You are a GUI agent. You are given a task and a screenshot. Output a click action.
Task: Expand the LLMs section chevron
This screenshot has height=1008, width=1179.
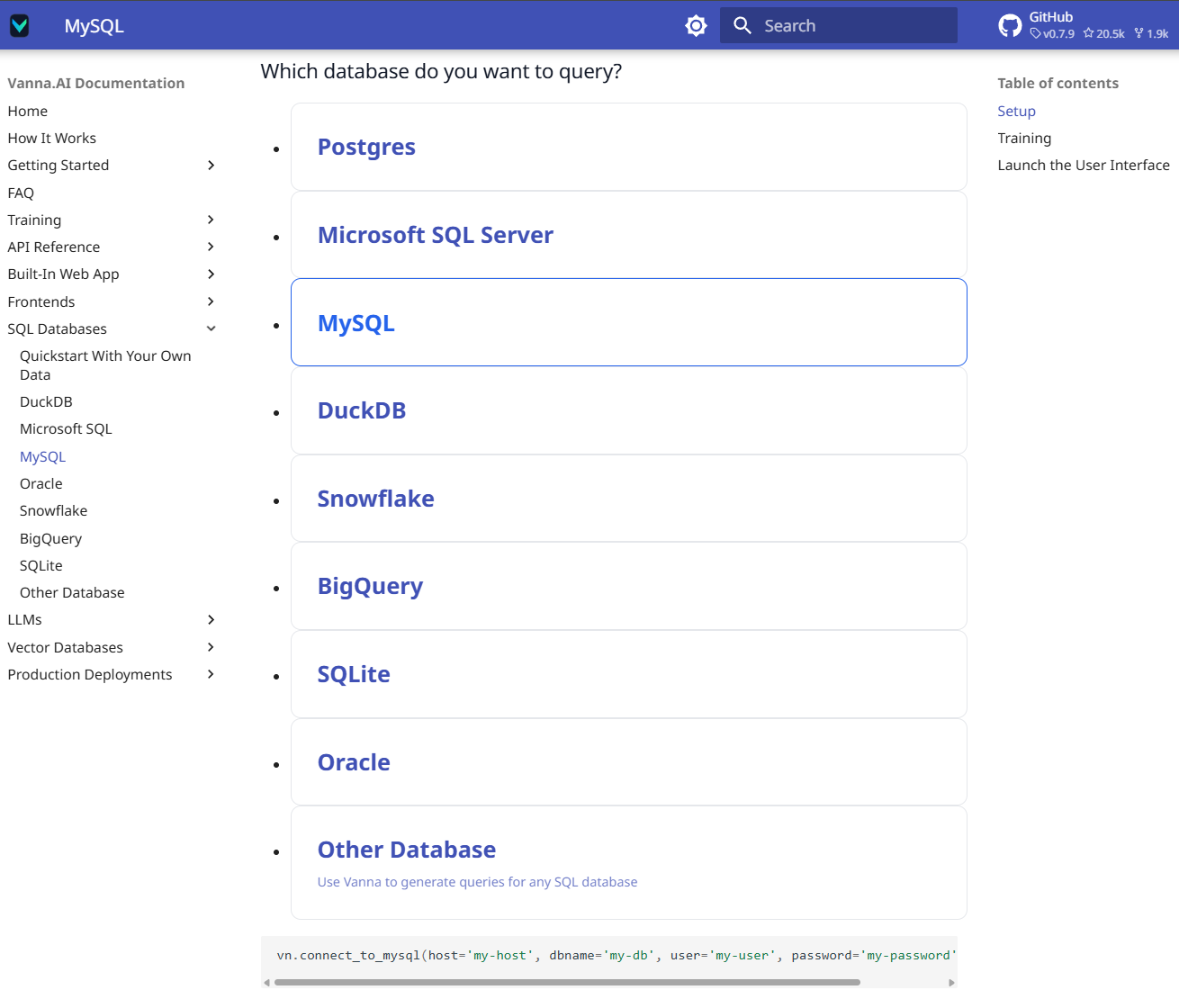pos(211,619)
